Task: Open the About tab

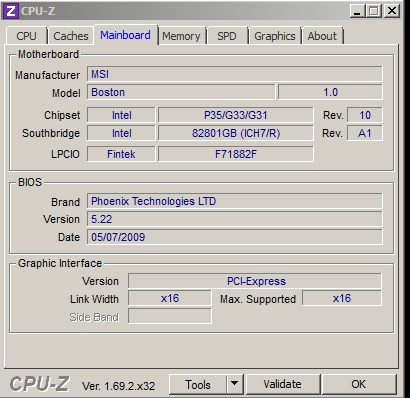Action: [322, 36]
